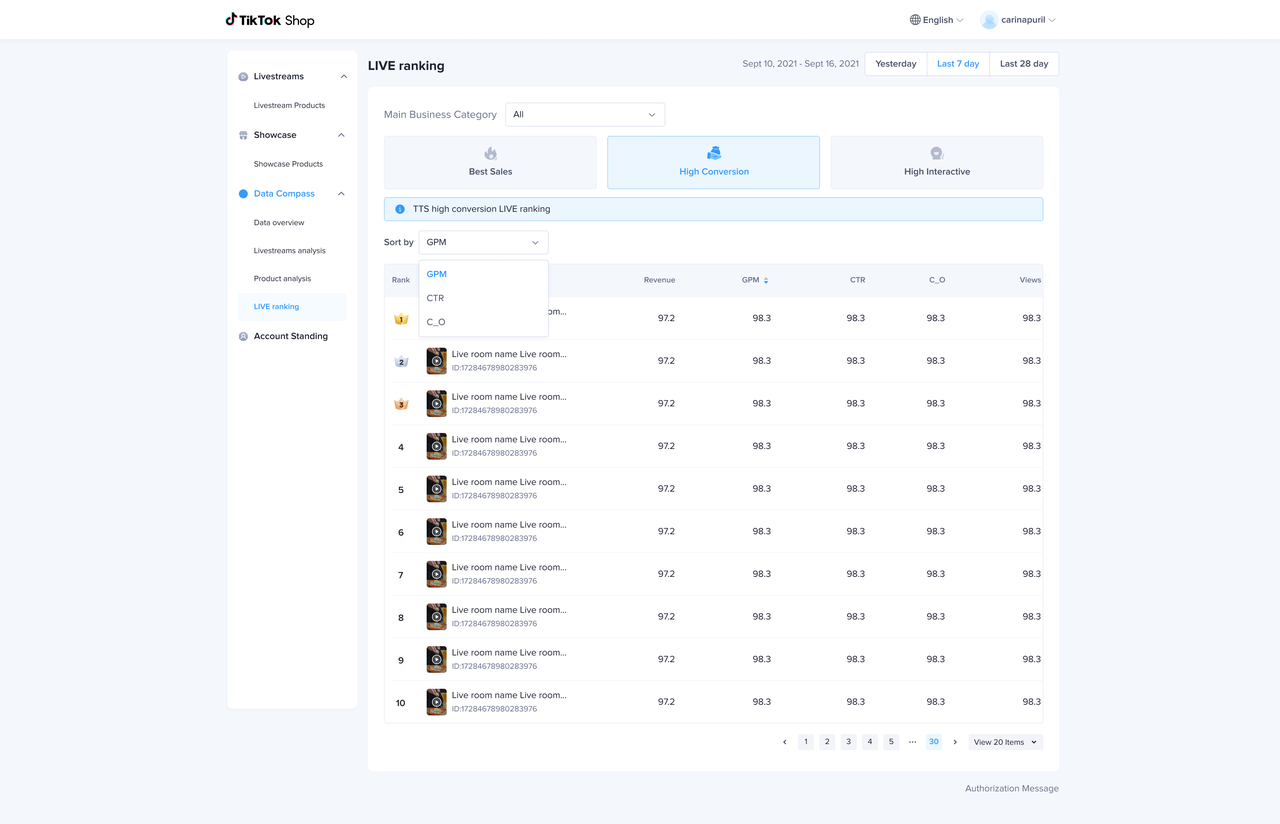The width and height of the screenshot is (1280, 824).
Task: Switch to the Best Sales tab
Action: (490, 162)
